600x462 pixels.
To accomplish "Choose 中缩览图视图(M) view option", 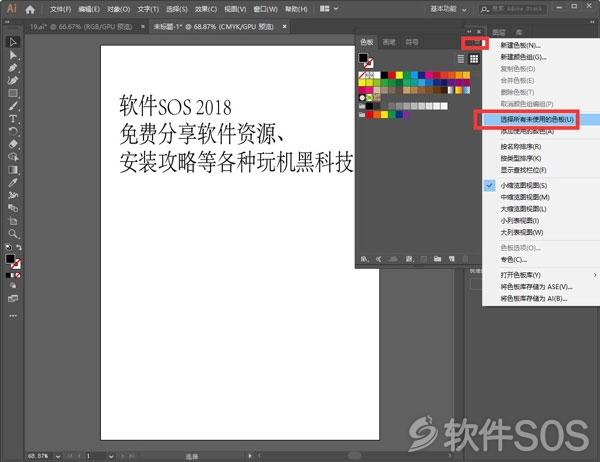I will (525, 198).
